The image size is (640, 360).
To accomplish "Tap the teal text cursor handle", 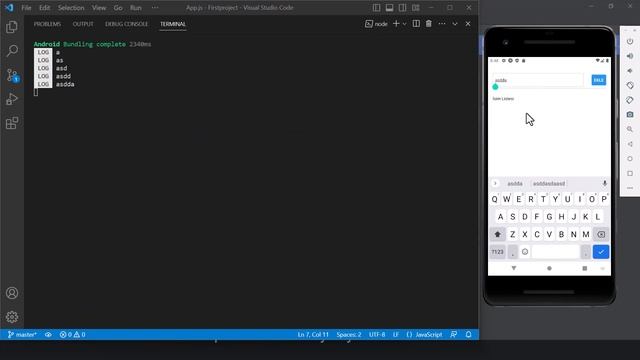I will [495, 87].
